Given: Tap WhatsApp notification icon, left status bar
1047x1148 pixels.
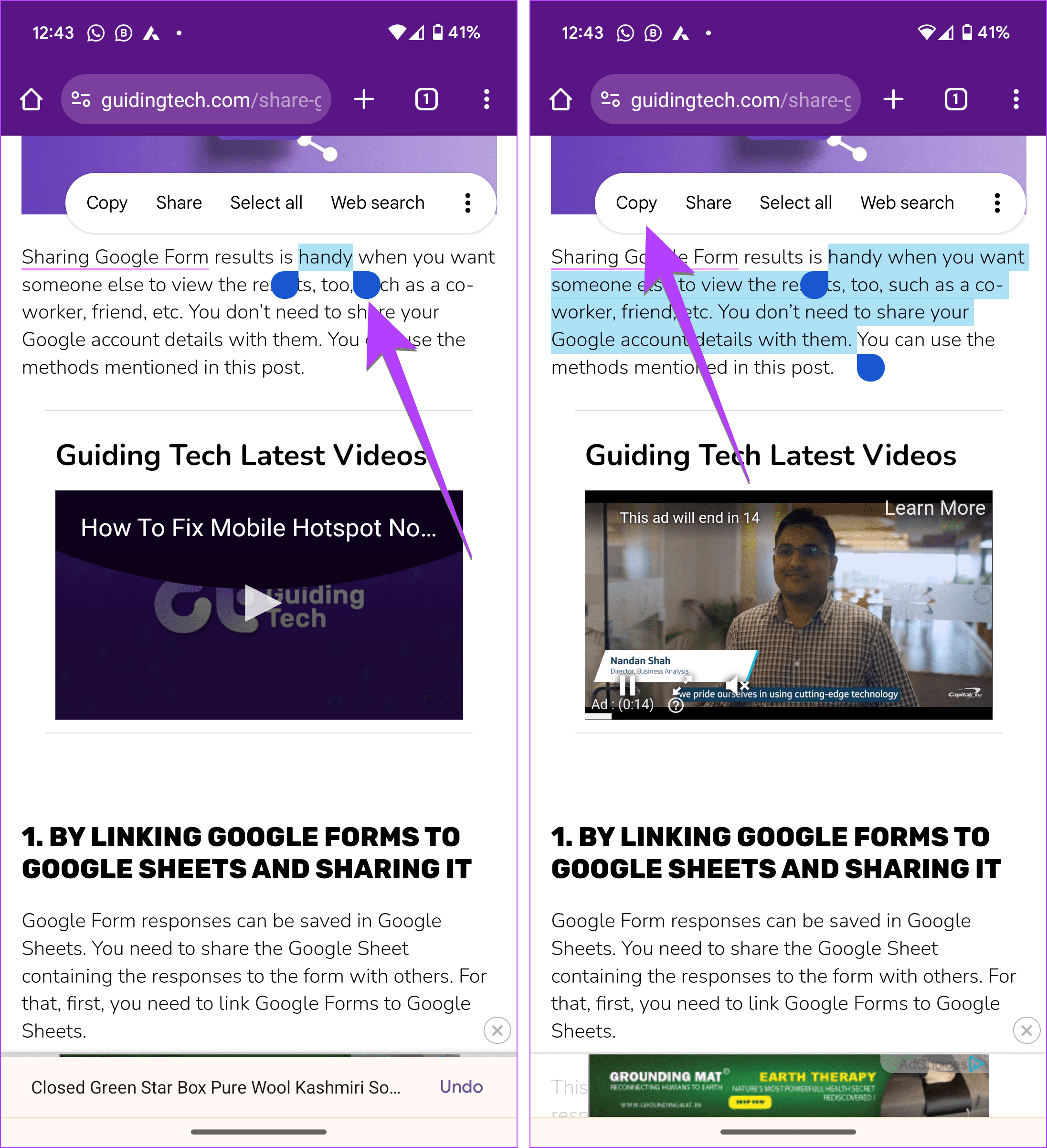Looking at the screenshot, I should point(95,33).
